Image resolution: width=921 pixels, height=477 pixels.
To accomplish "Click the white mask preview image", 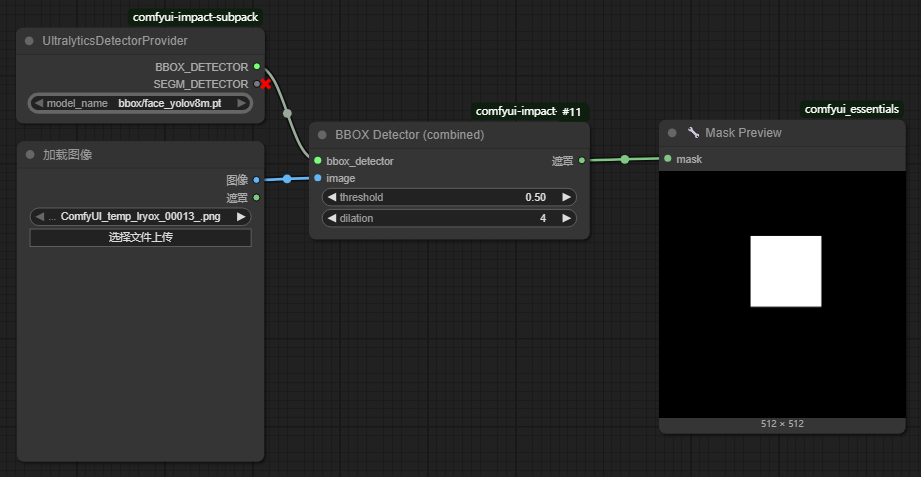I will pos(785,271).
